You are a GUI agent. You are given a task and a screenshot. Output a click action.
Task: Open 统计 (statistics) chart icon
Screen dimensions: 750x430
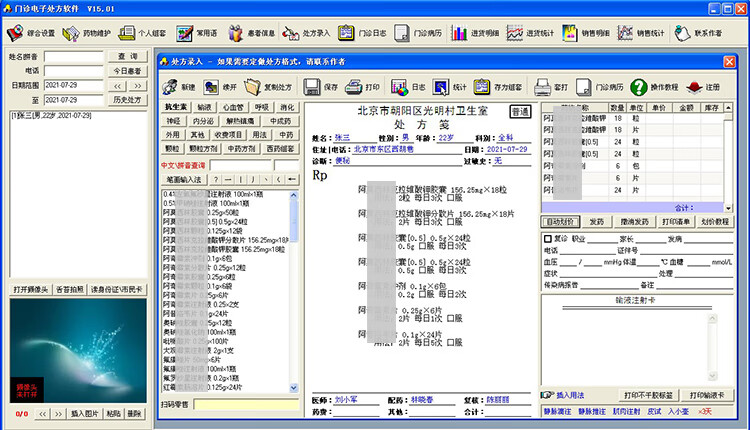446,87
